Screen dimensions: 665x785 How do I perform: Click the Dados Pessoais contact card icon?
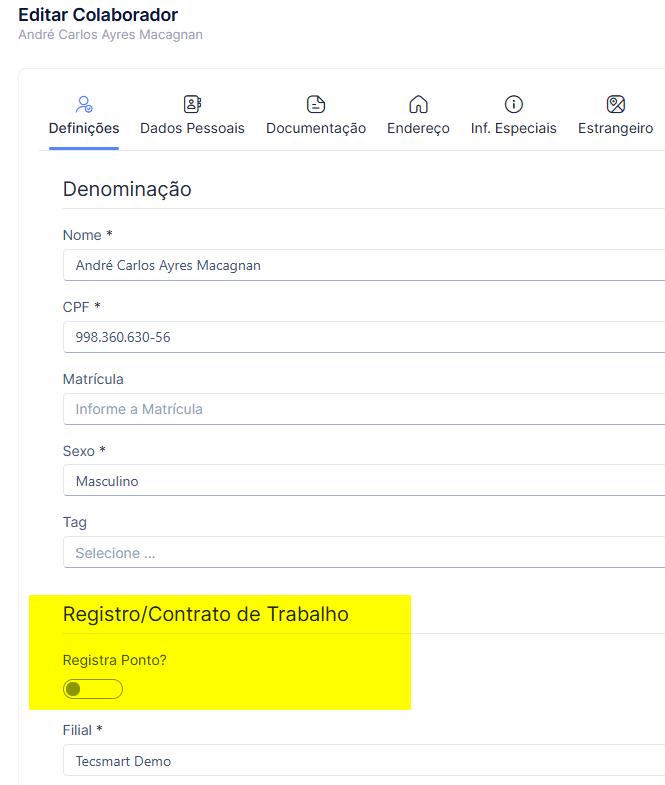point(192,104)
